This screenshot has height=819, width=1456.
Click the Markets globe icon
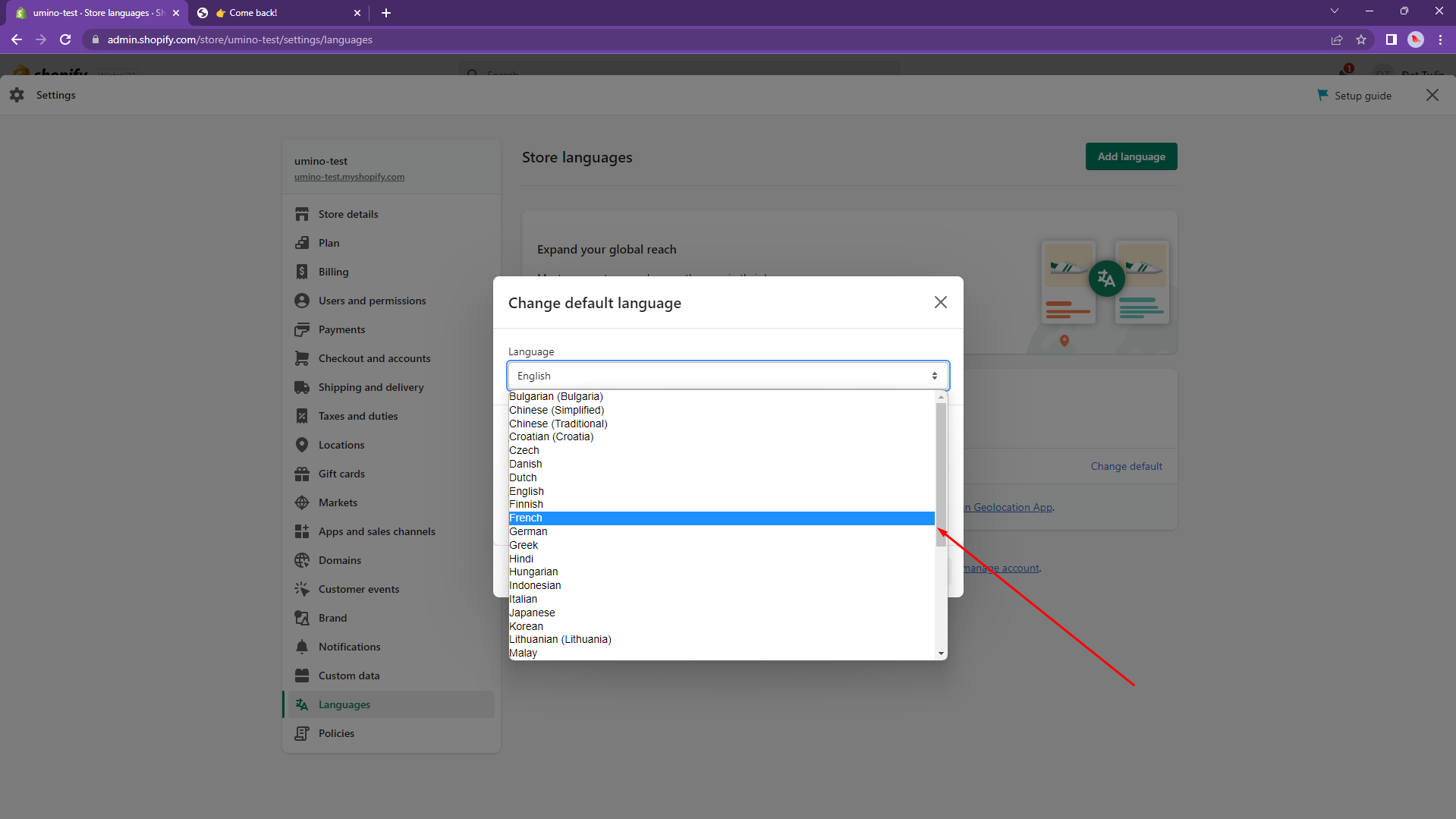(x=302, y=502)
